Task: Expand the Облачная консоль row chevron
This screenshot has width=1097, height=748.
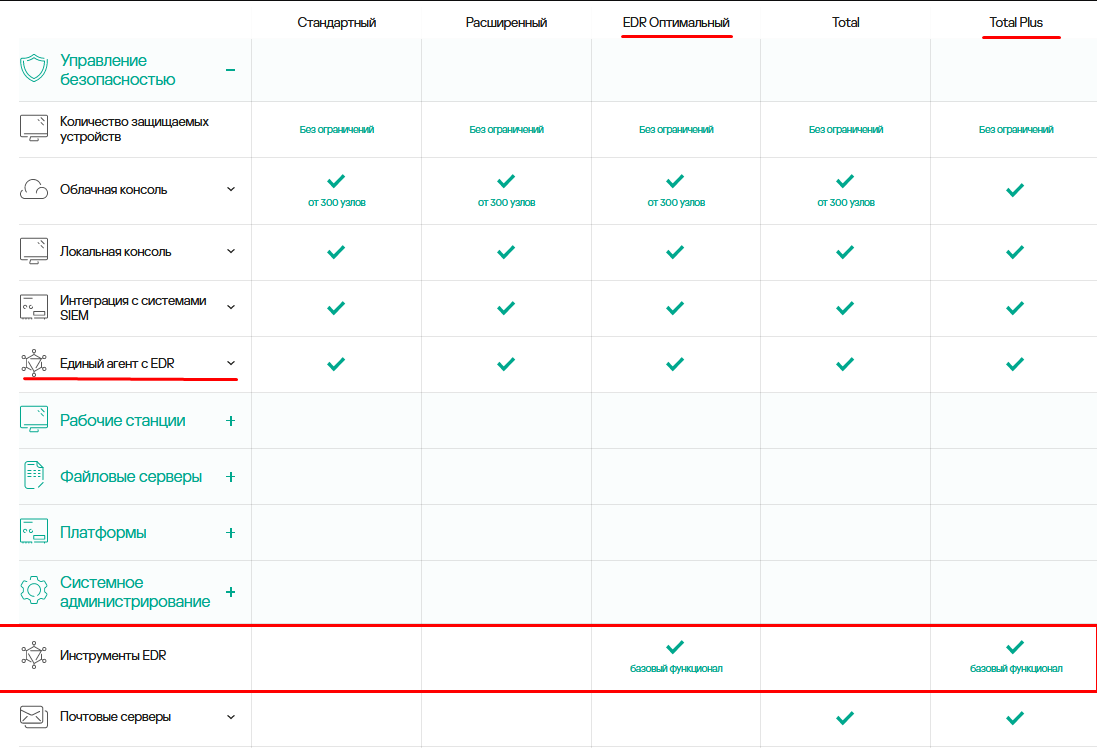Action: [231, 189]
